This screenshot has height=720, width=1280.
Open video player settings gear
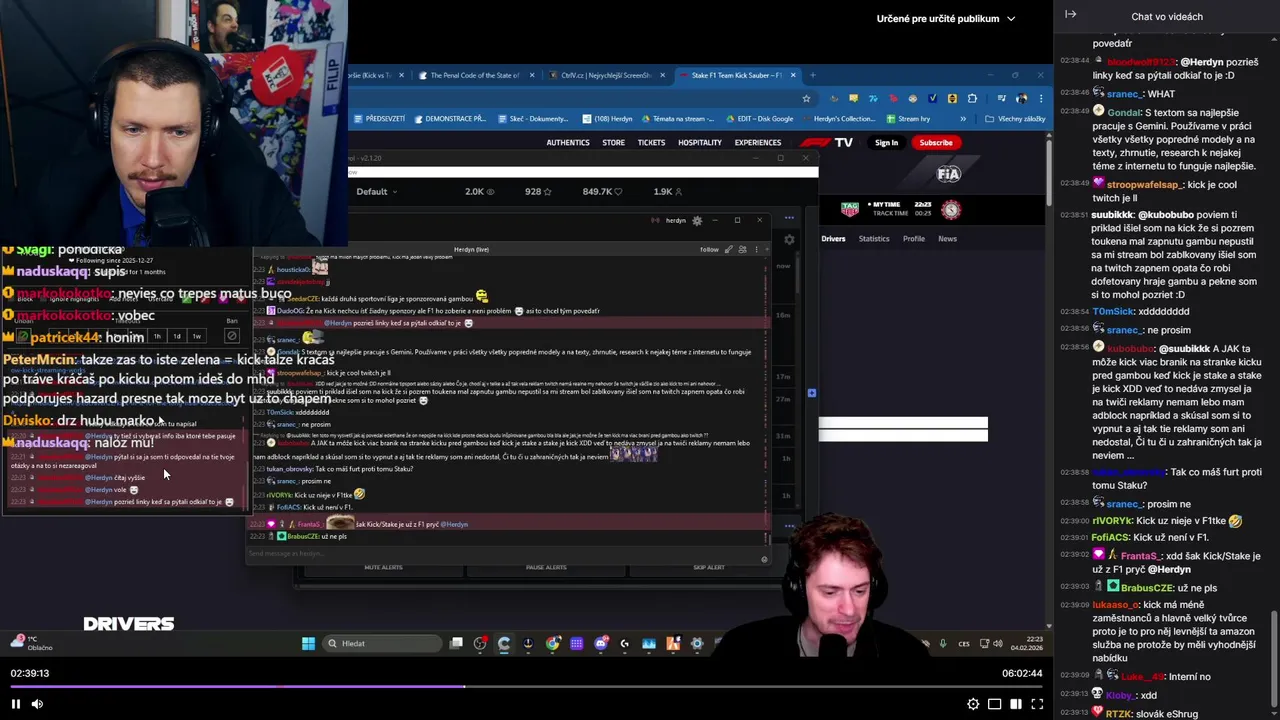tap(973, 704)
